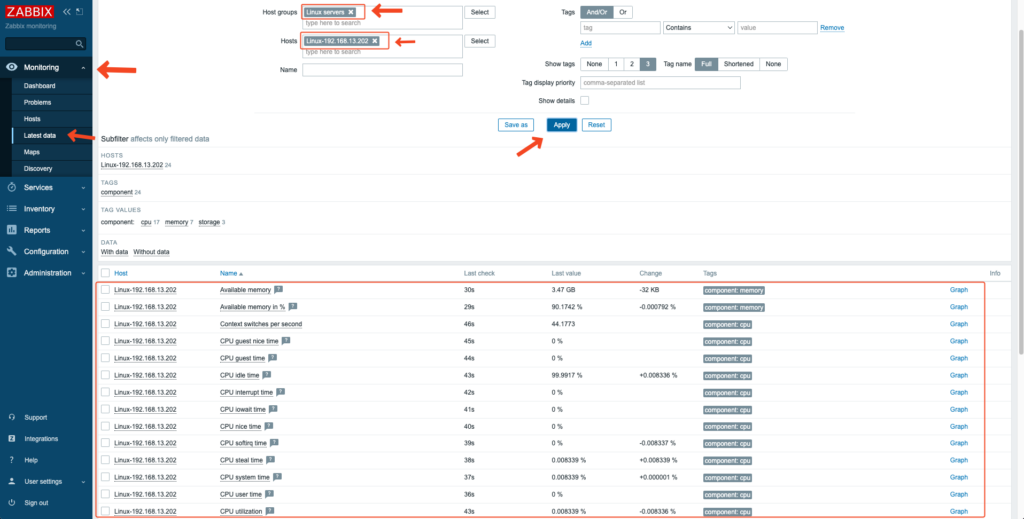1024x519 pixels.
Task: Click the User settings person icon
Action: 11,481
